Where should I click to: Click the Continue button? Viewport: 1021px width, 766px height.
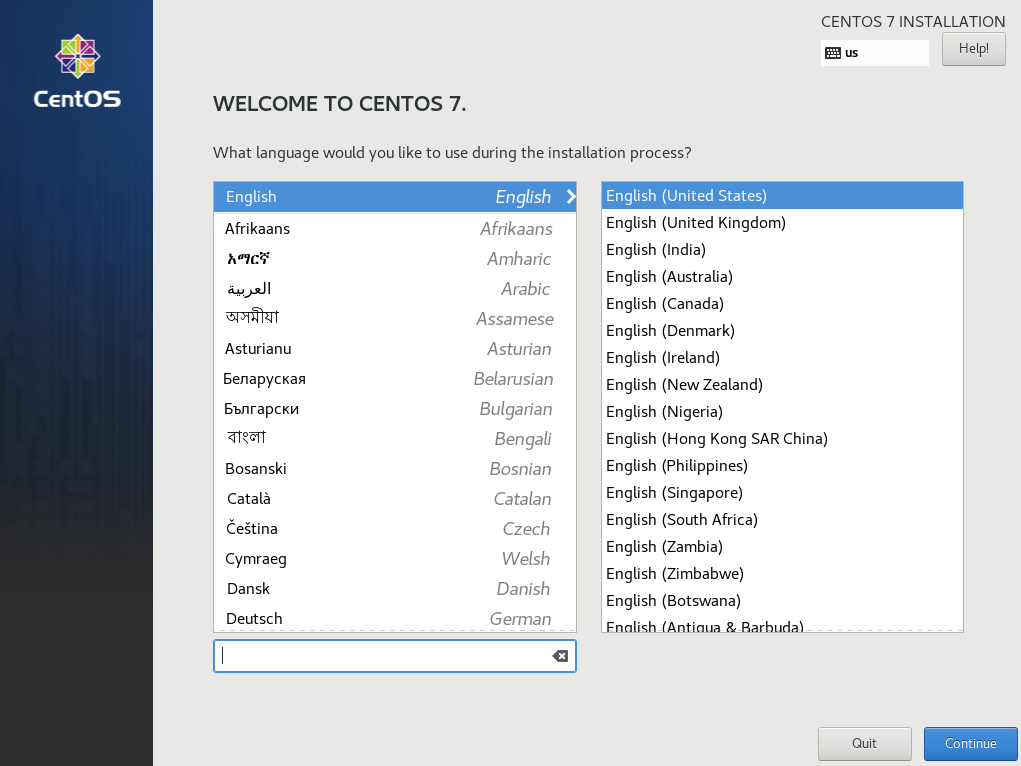click(969, 744)
